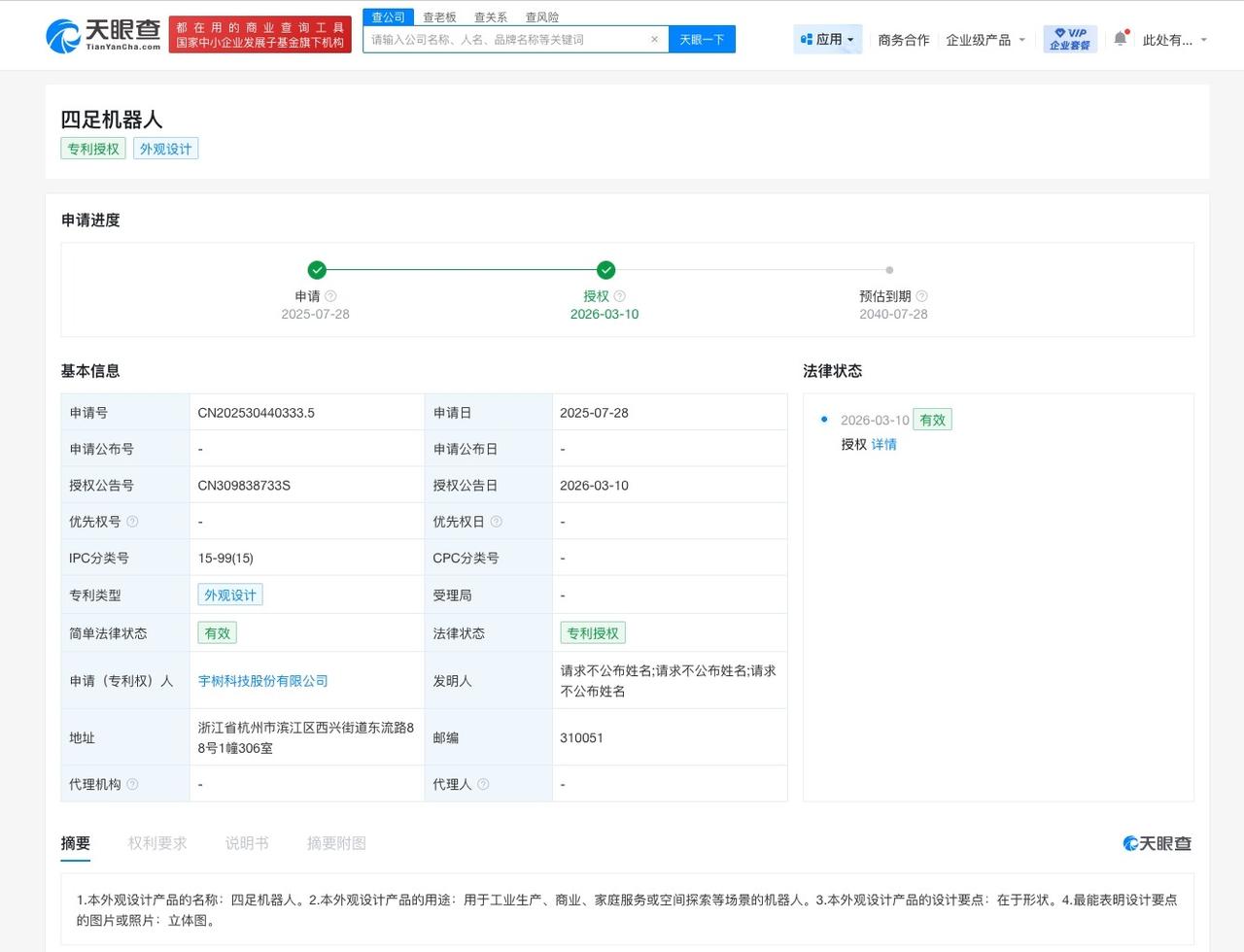1244x952 pixels.
Task: Select the 权利要求 tab
Action: coord(157,843)
